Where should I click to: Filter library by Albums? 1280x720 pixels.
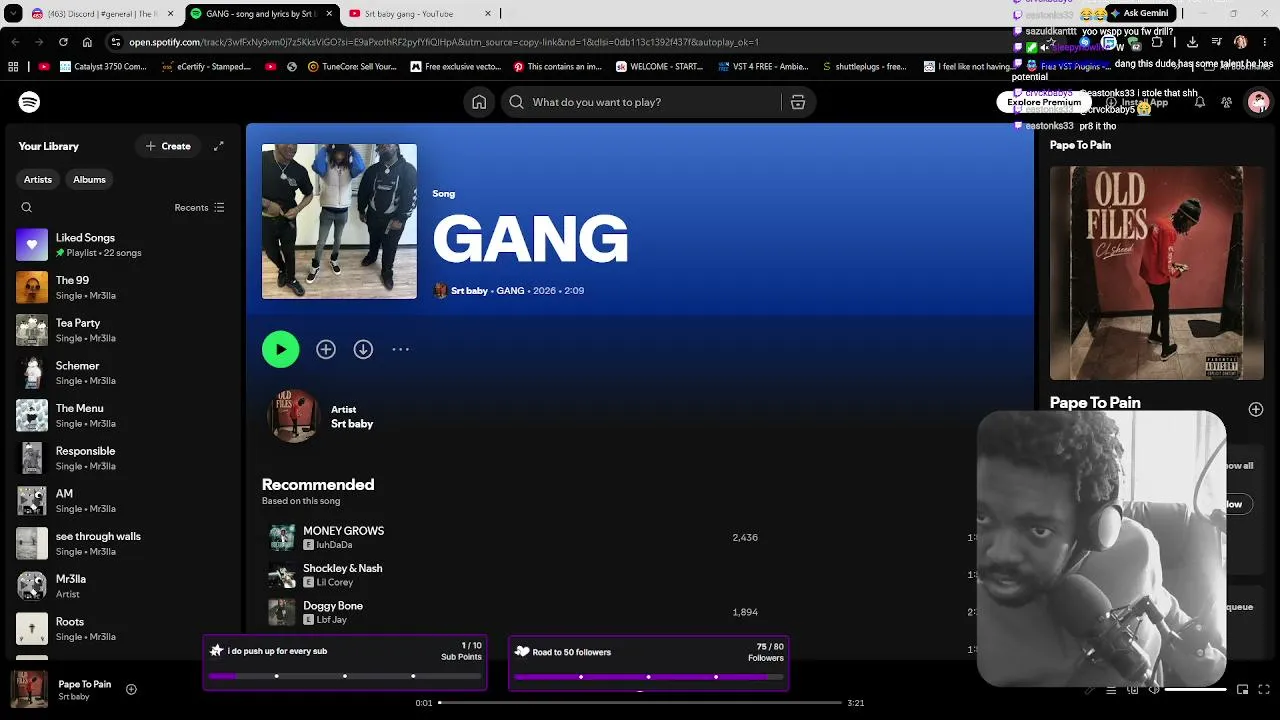pyautogui.click(x=89, y=180)
